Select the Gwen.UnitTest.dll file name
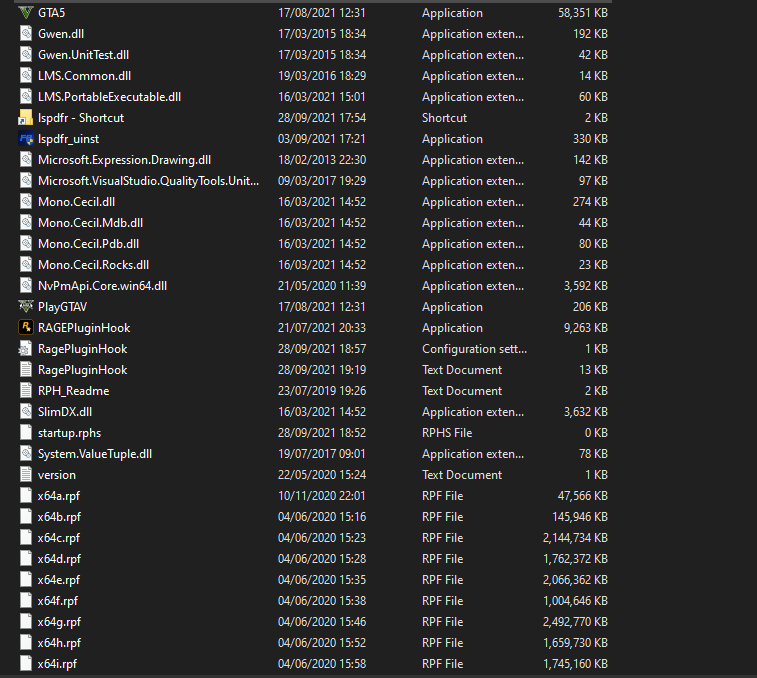The width and height of the screenshot is (757, 678). coord(84,55)
